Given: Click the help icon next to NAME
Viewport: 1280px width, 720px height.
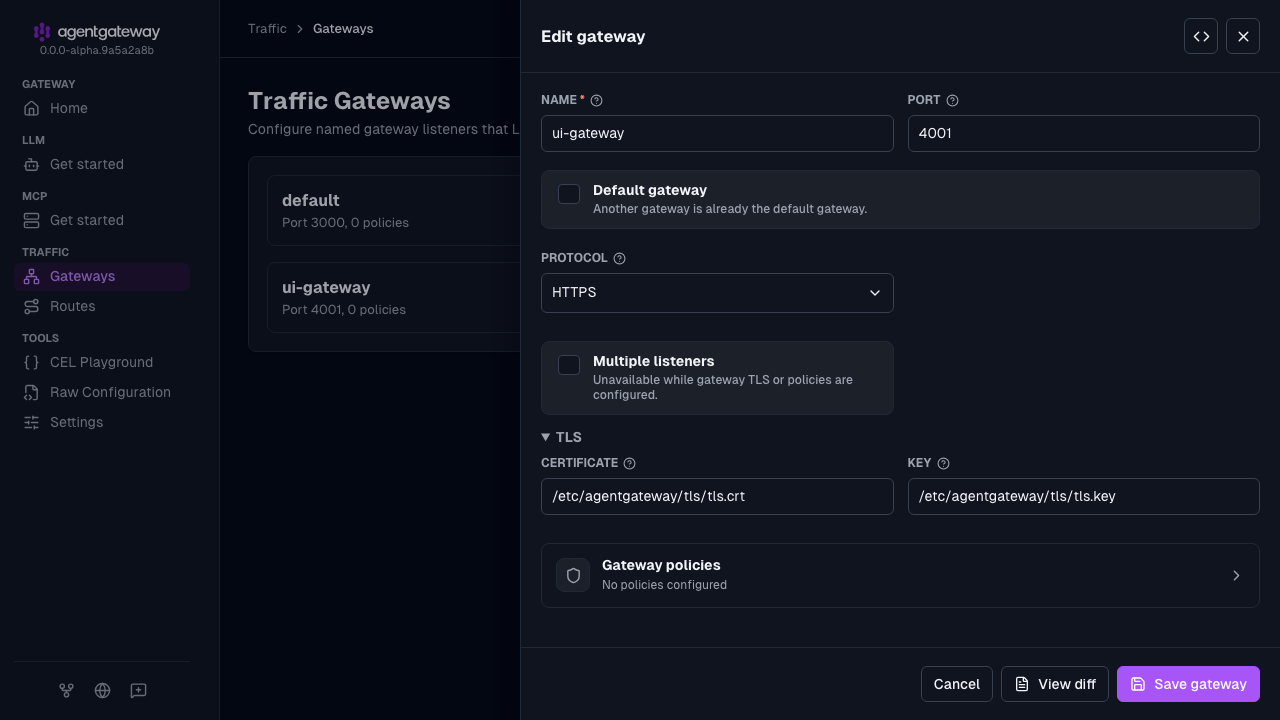Looking at the screenshot, I should coord(597,100).
